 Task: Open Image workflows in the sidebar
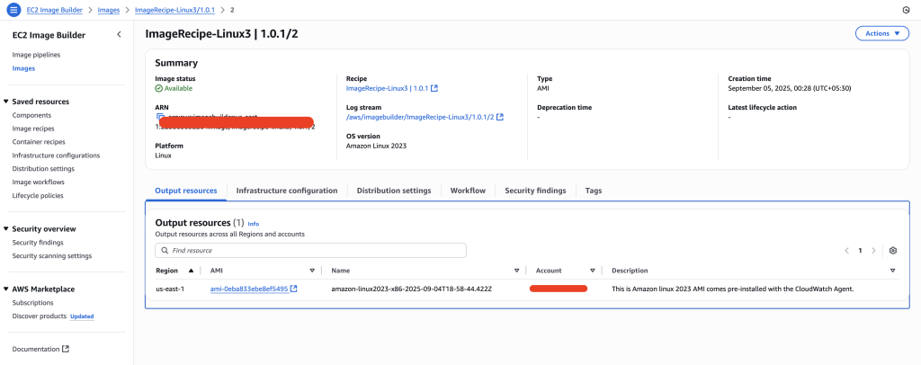click(x=38, y=182)
